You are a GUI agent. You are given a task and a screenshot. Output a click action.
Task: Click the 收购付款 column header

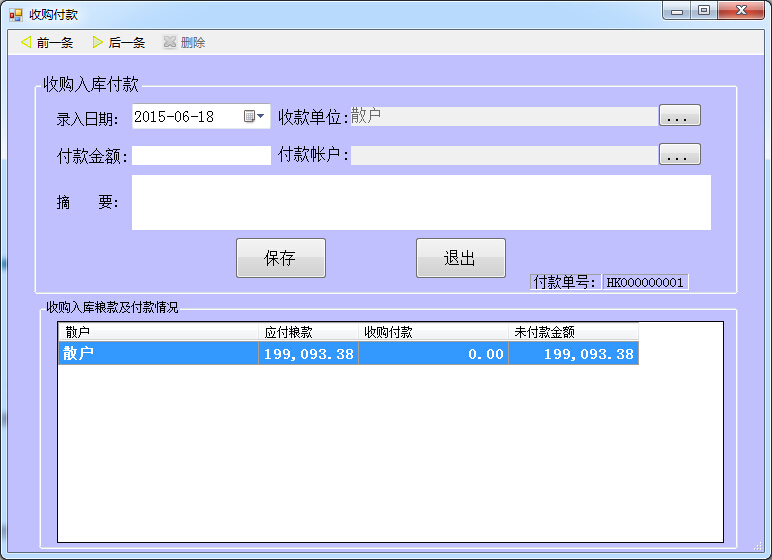point(433,332)
